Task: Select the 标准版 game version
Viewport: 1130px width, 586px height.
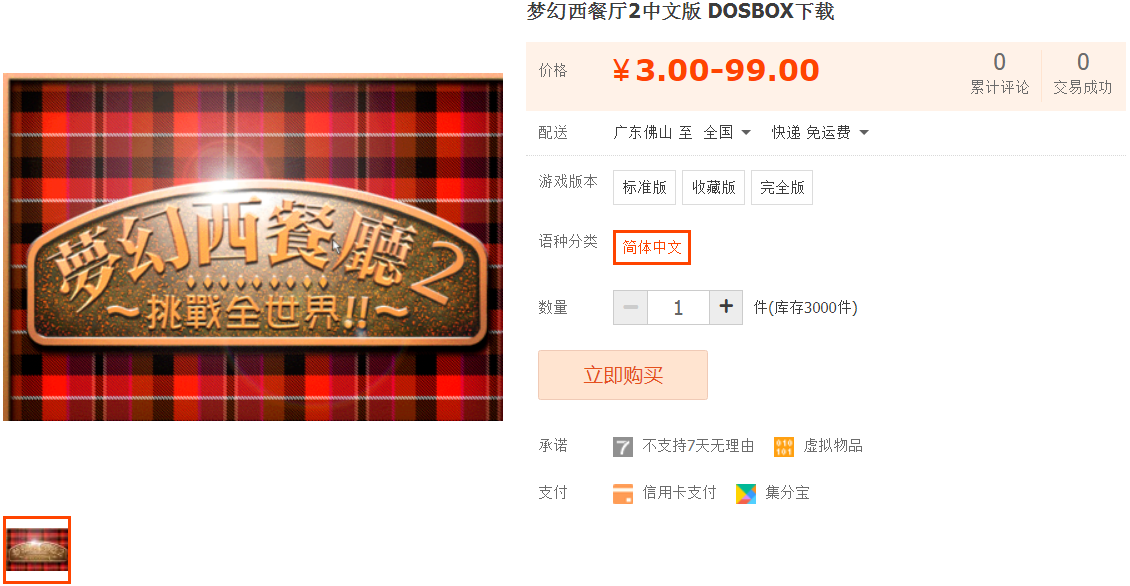Action: point(644,187)
